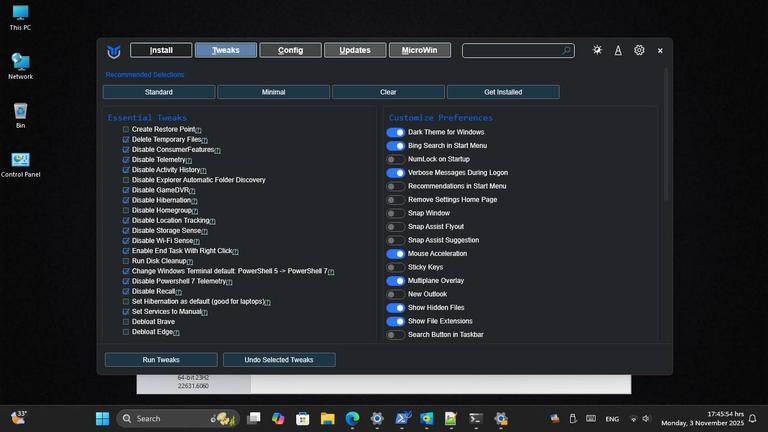
Task: Open the Recycle Bin desktop icon
Action: [20, 116]
